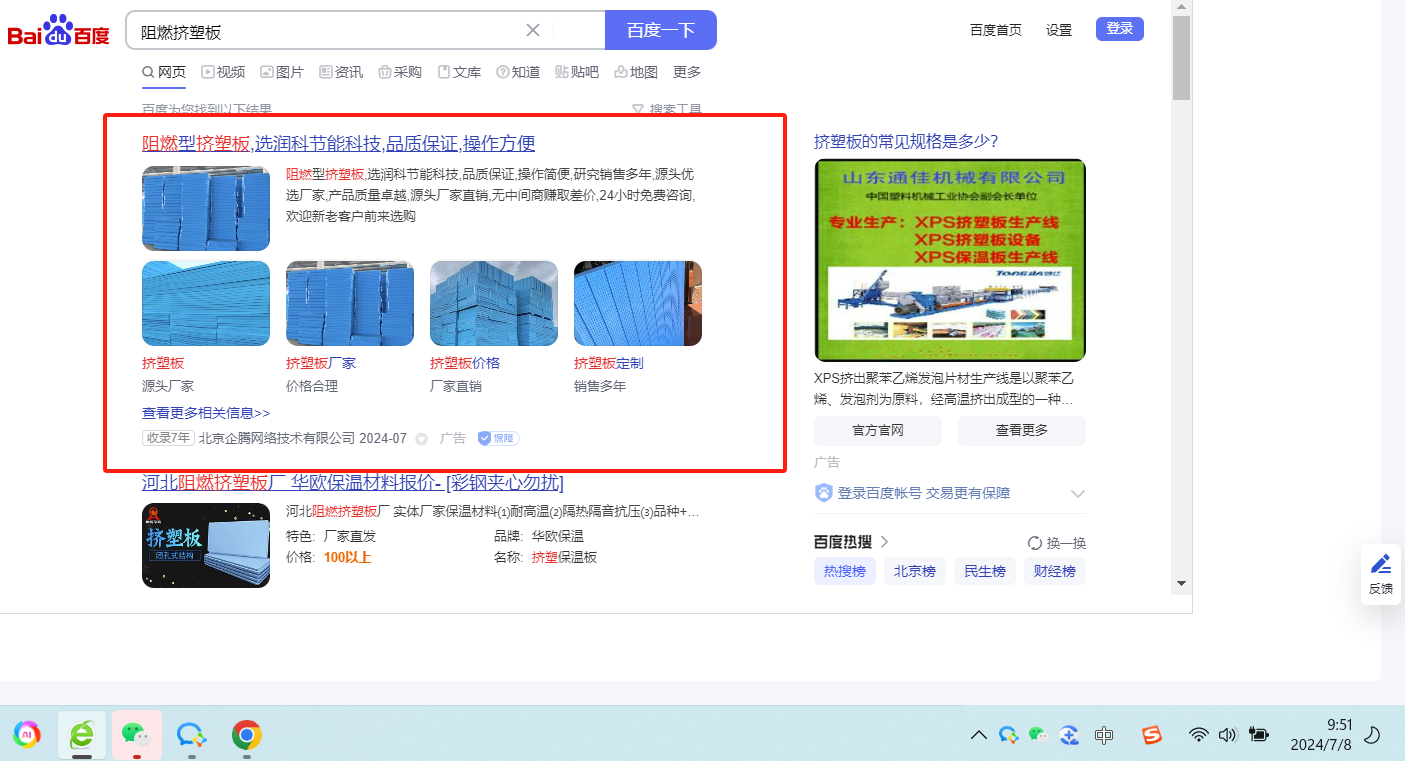Click the 官方官网 button
1405x761 pixels.
click(878, 431)
